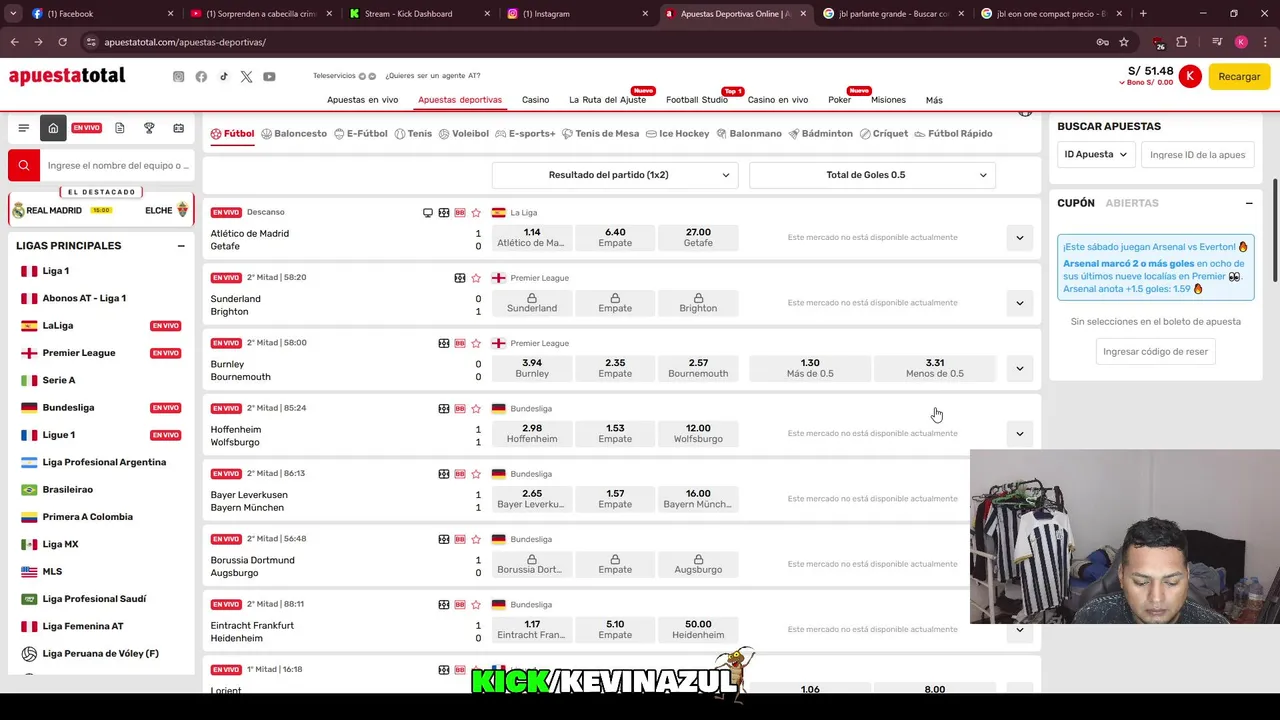Open the trophy icon in sidebar toolbar
The width and height of the screenshot is (1280, 720).
click(149, 128)
